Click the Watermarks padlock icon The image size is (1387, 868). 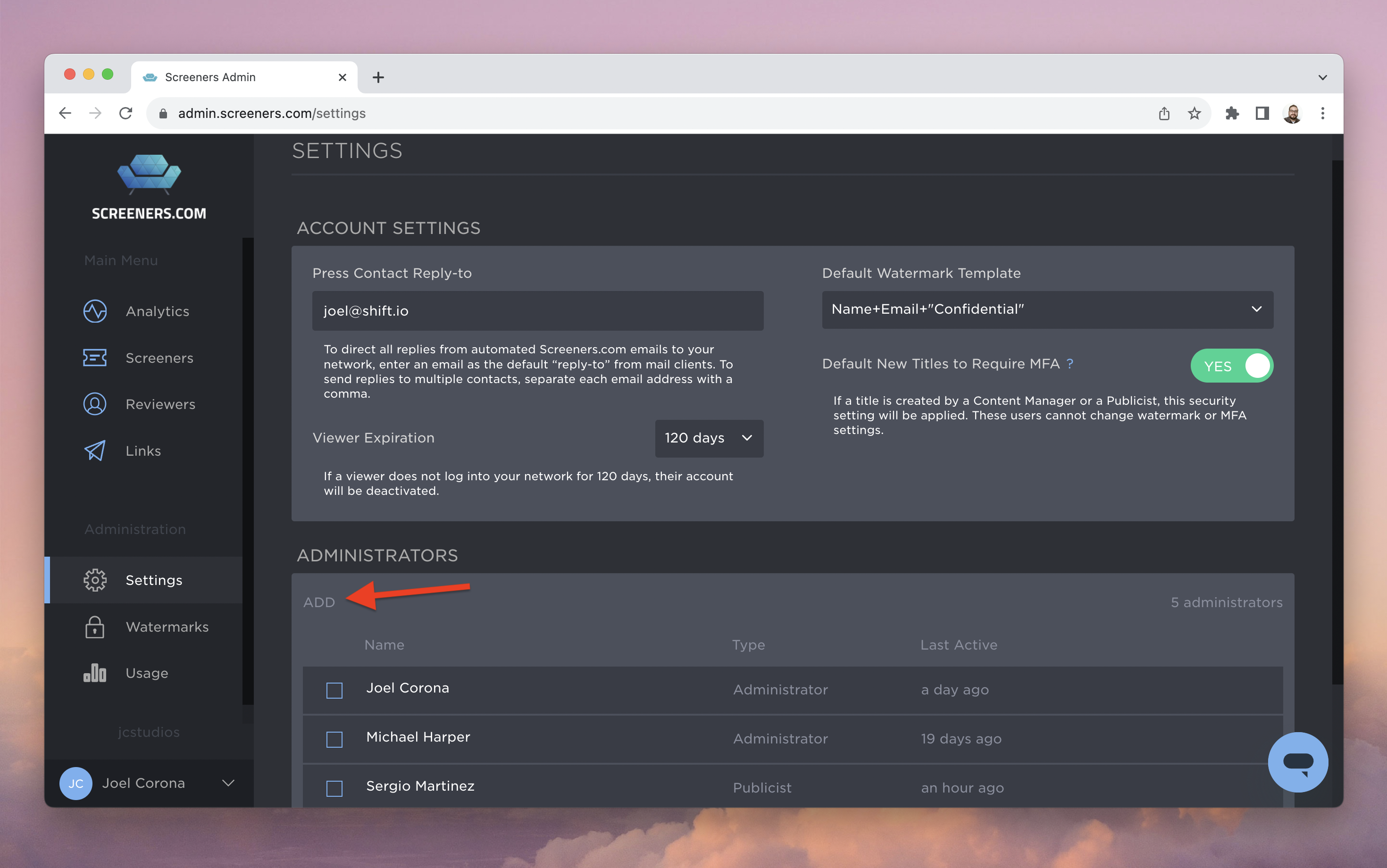(x=95, y=627)
